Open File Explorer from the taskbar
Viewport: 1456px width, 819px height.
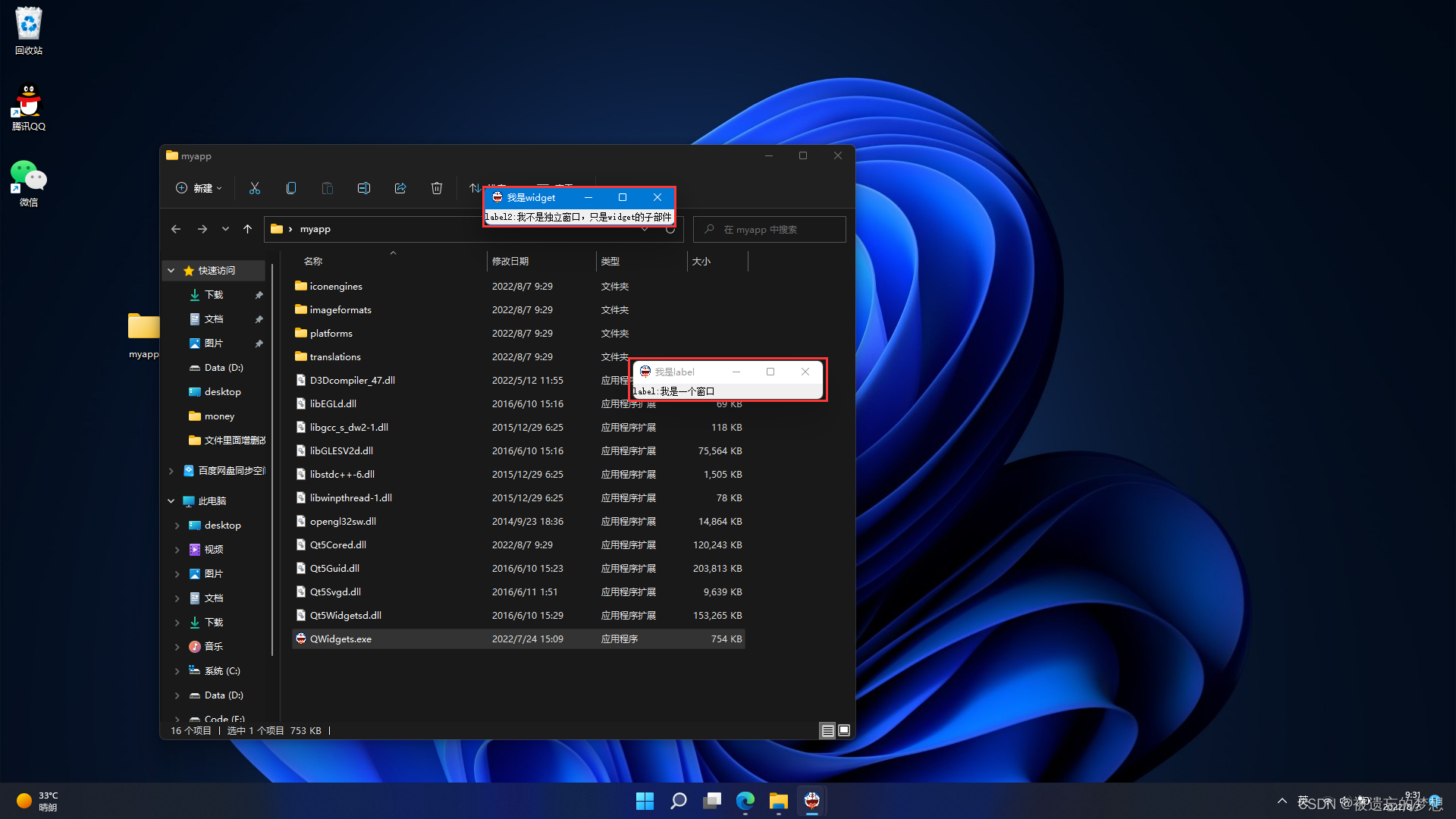point(778,801)
